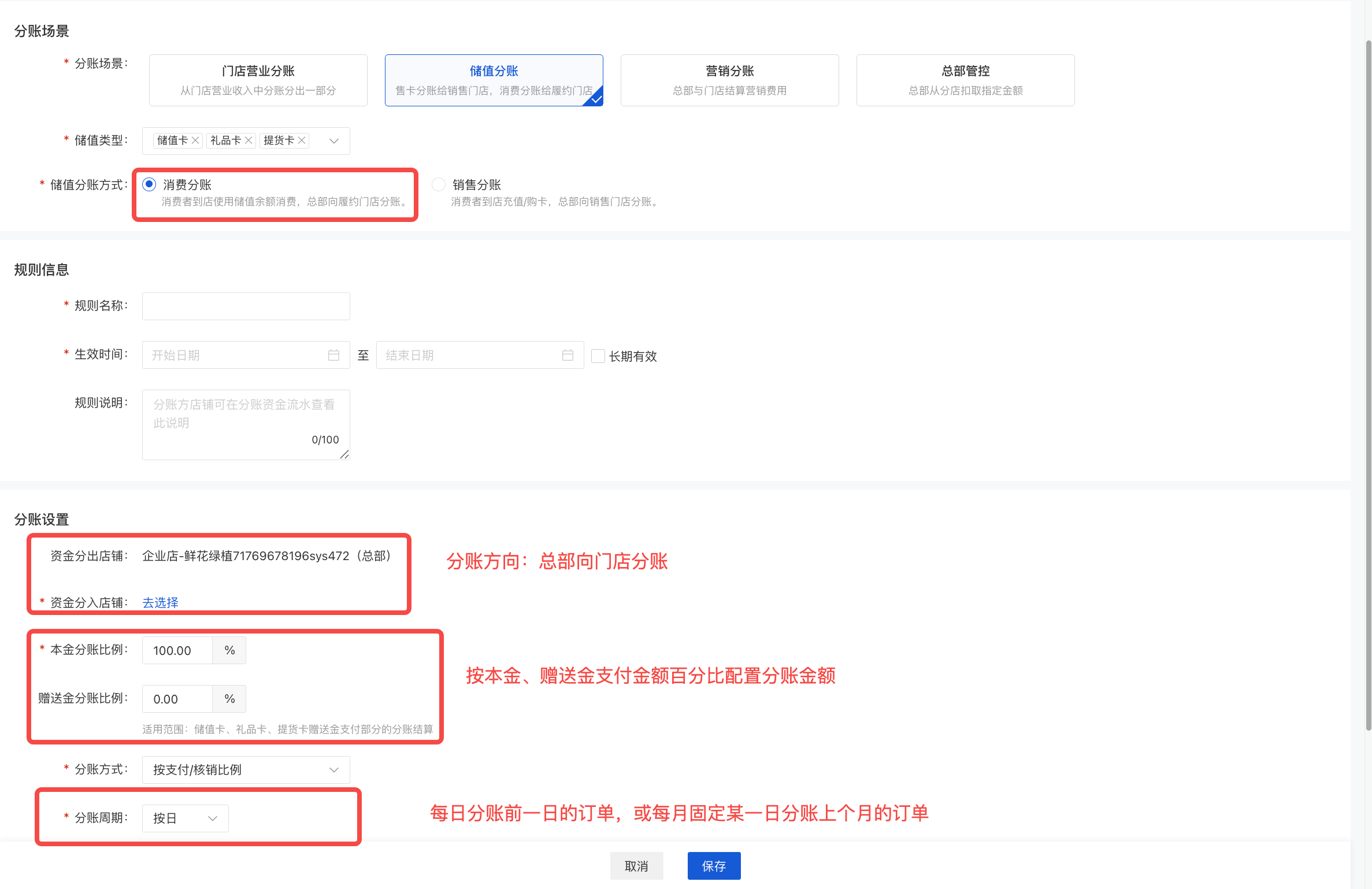
Task: Click the 取消 button
Action: pos(636,866)
